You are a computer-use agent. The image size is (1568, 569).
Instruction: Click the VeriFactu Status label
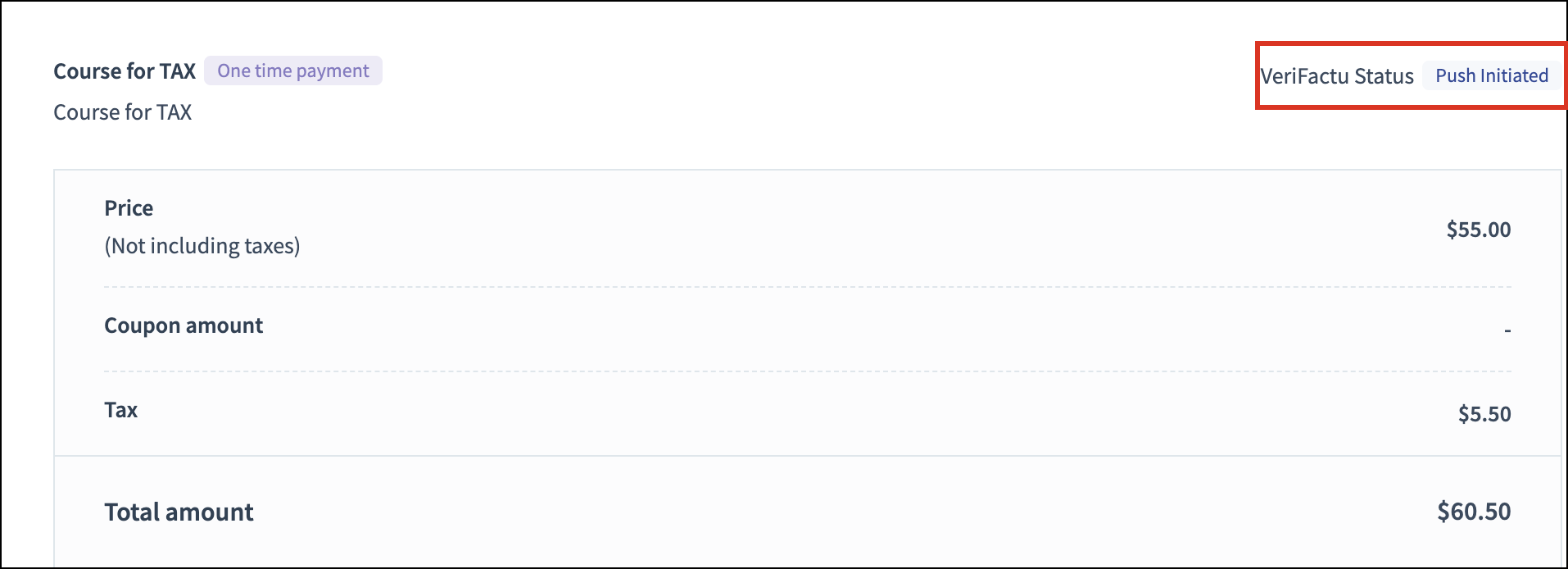pos(1337,76)
